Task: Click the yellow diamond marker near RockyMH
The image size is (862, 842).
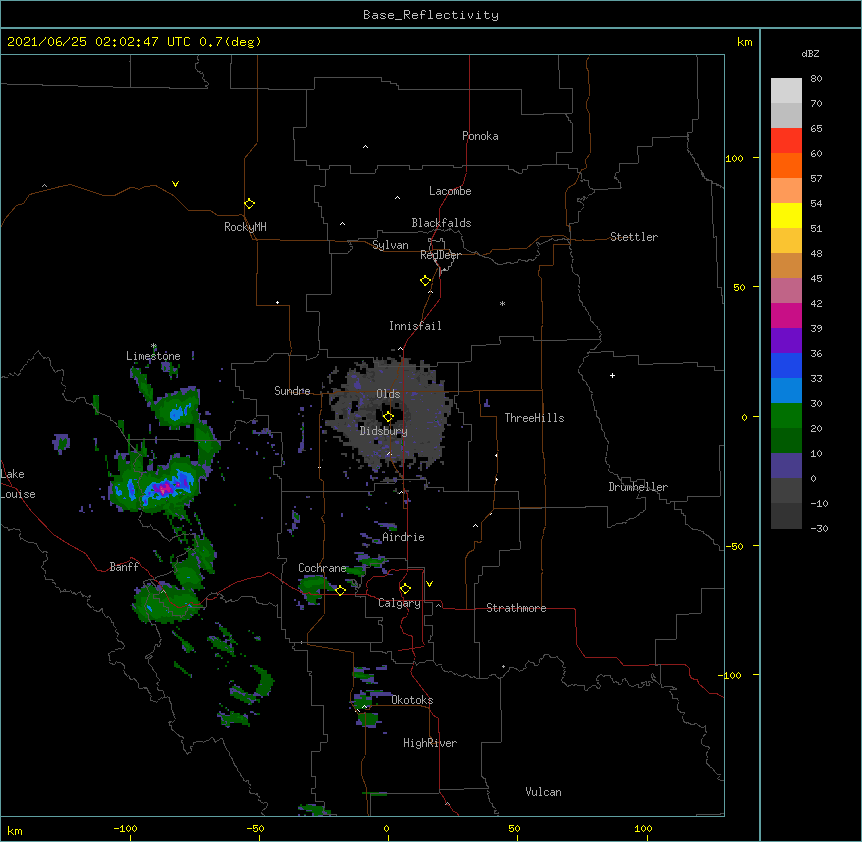Action: tap(249, 204)
